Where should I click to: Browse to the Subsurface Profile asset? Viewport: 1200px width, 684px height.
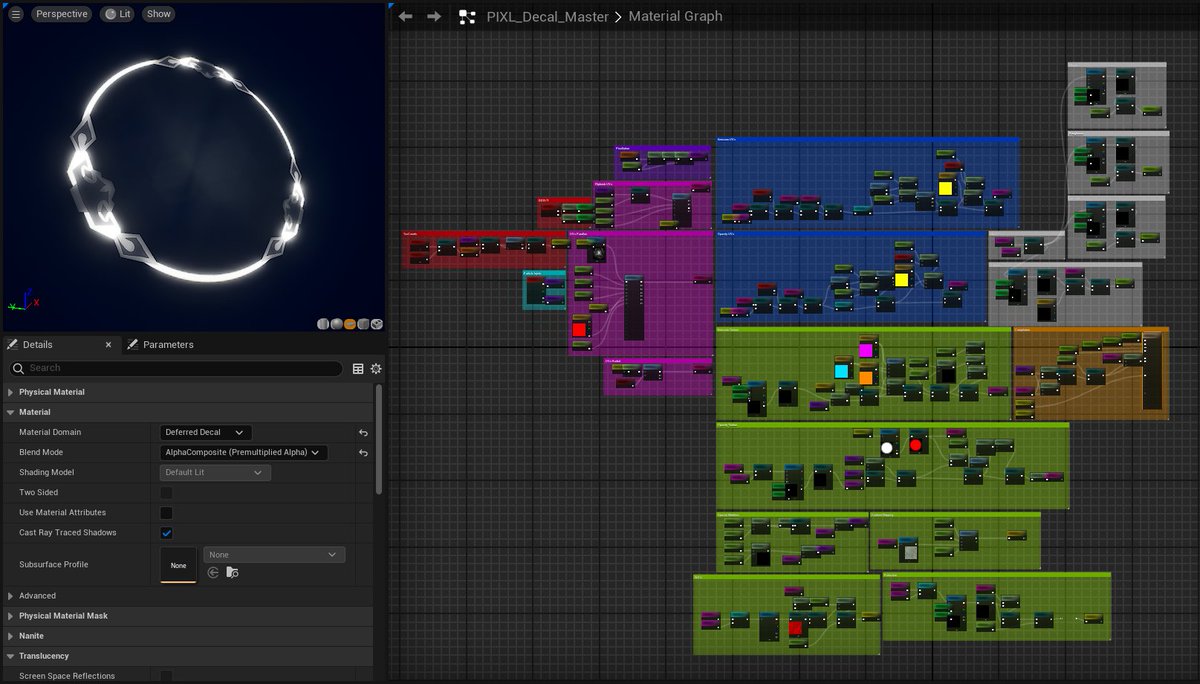(232, 572)
